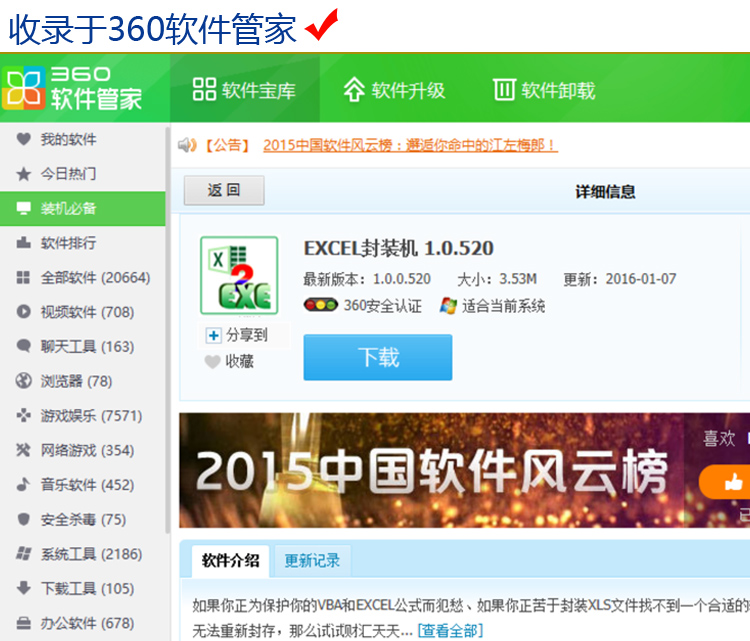Open 安全杀毒 (75) category
The width and height of the screenshot is (750, 641).
coord(83,519)
